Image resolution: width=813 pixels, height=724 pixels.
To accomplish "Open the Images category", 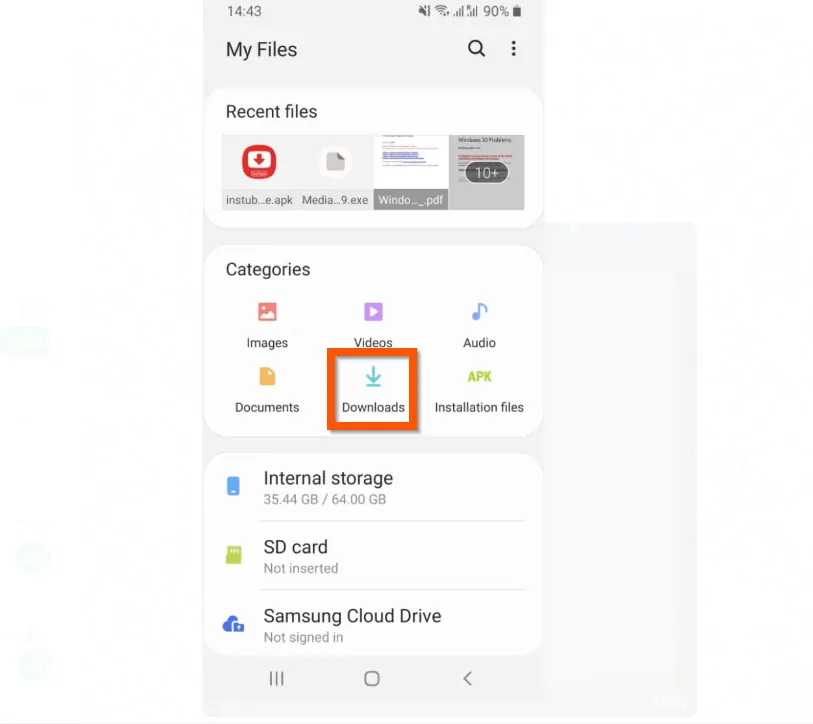I will [266, 322].
